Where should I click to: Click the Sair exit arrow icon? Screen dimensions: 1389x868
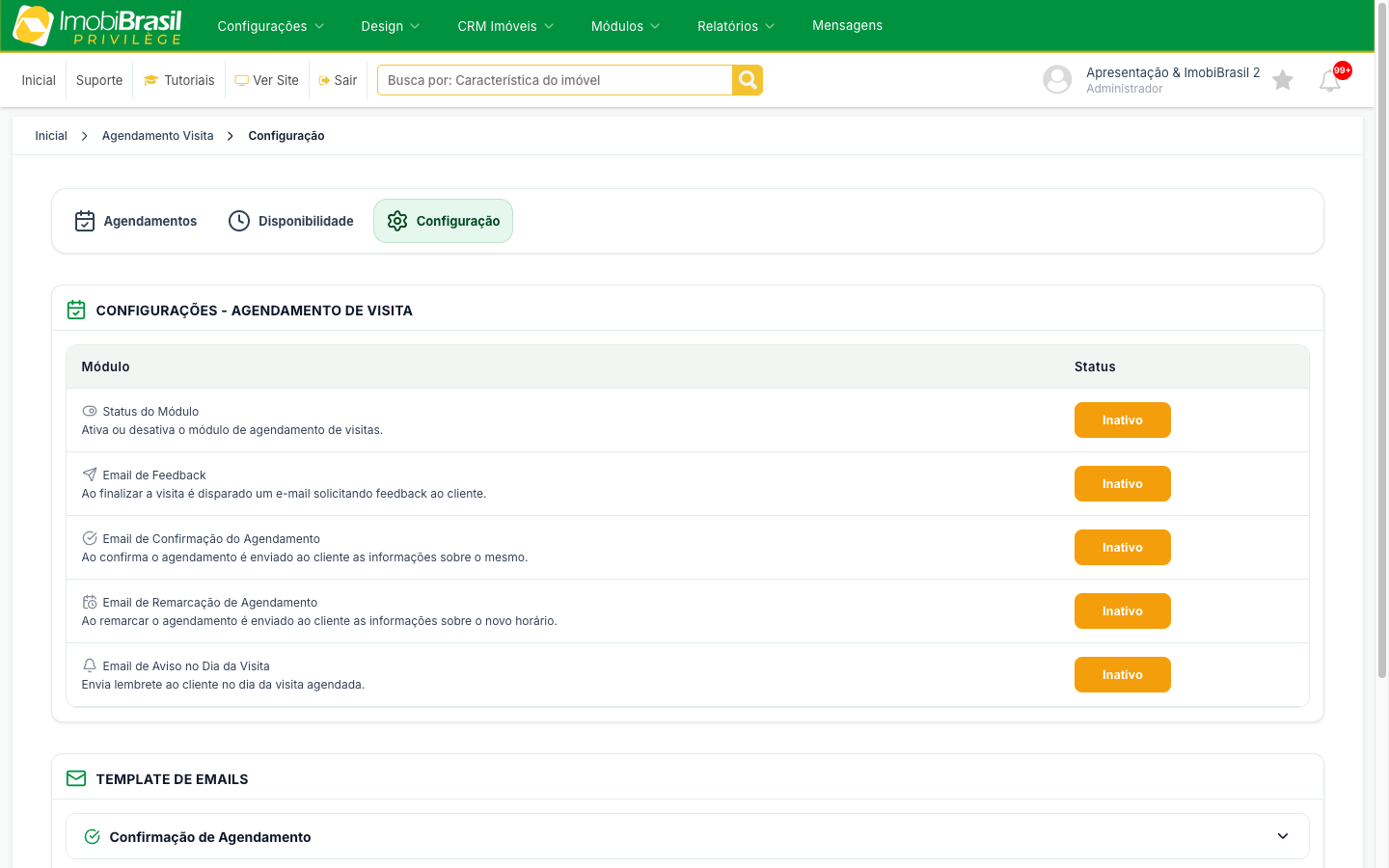tap(324, 81)
